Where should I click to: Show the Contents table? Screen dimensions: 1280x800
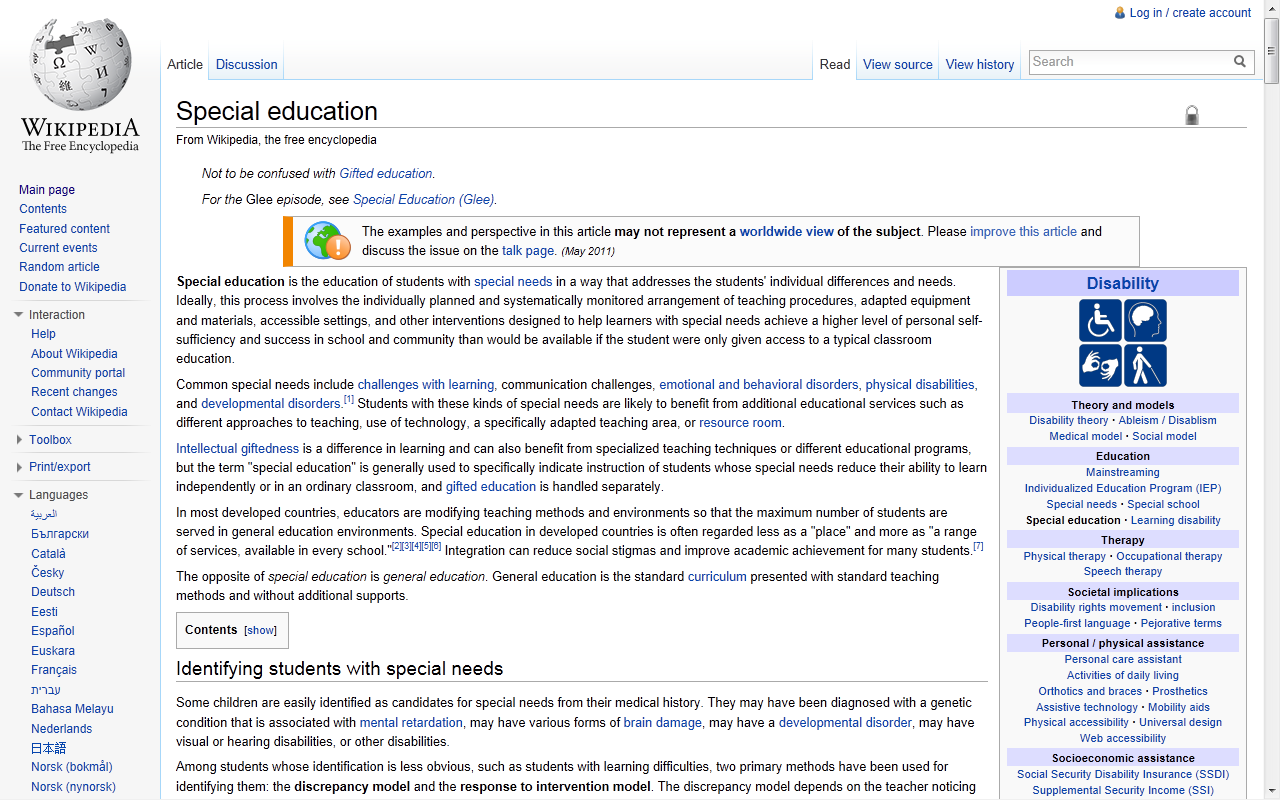click(261, 631)
